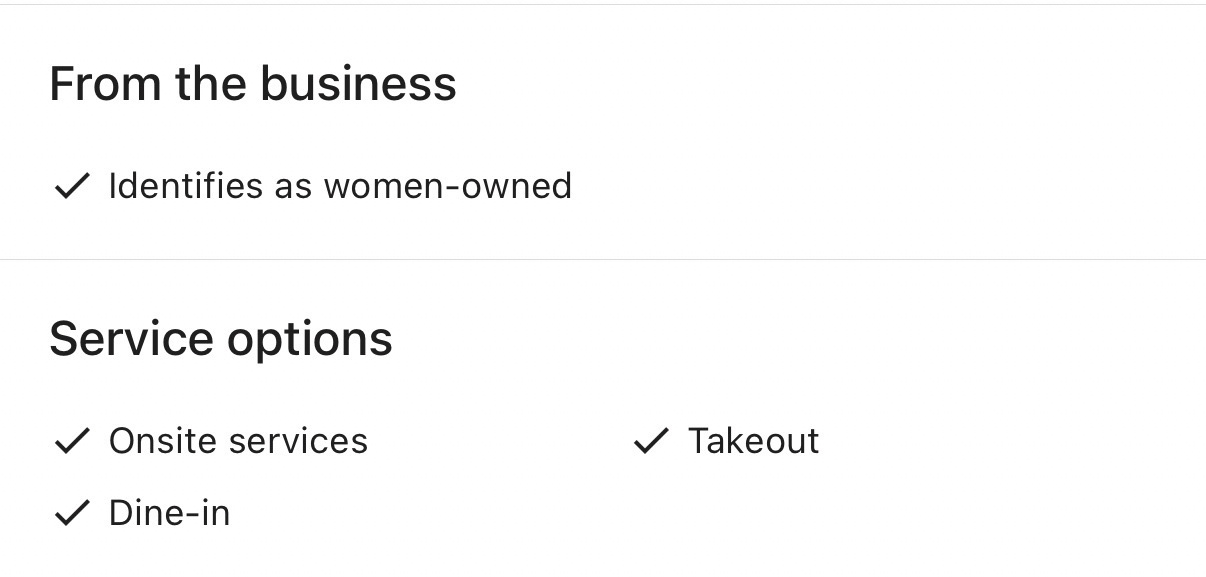Click the word "From" in the heading
The width and height of the screenshot is (1206, 577).
tap(105, 83)
